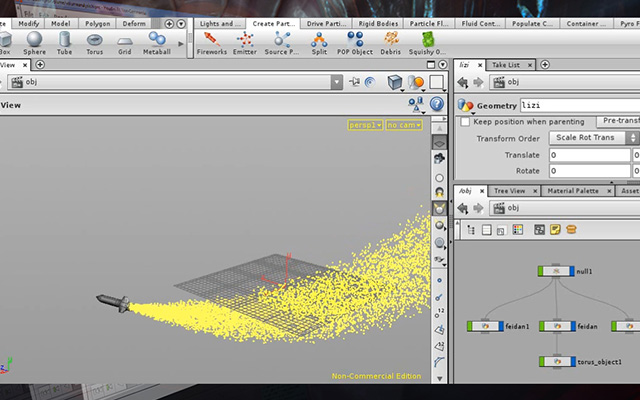This screenshot has width=640, height=400.
Task: Click the Emitter particle tool
Action: [245, 43]
